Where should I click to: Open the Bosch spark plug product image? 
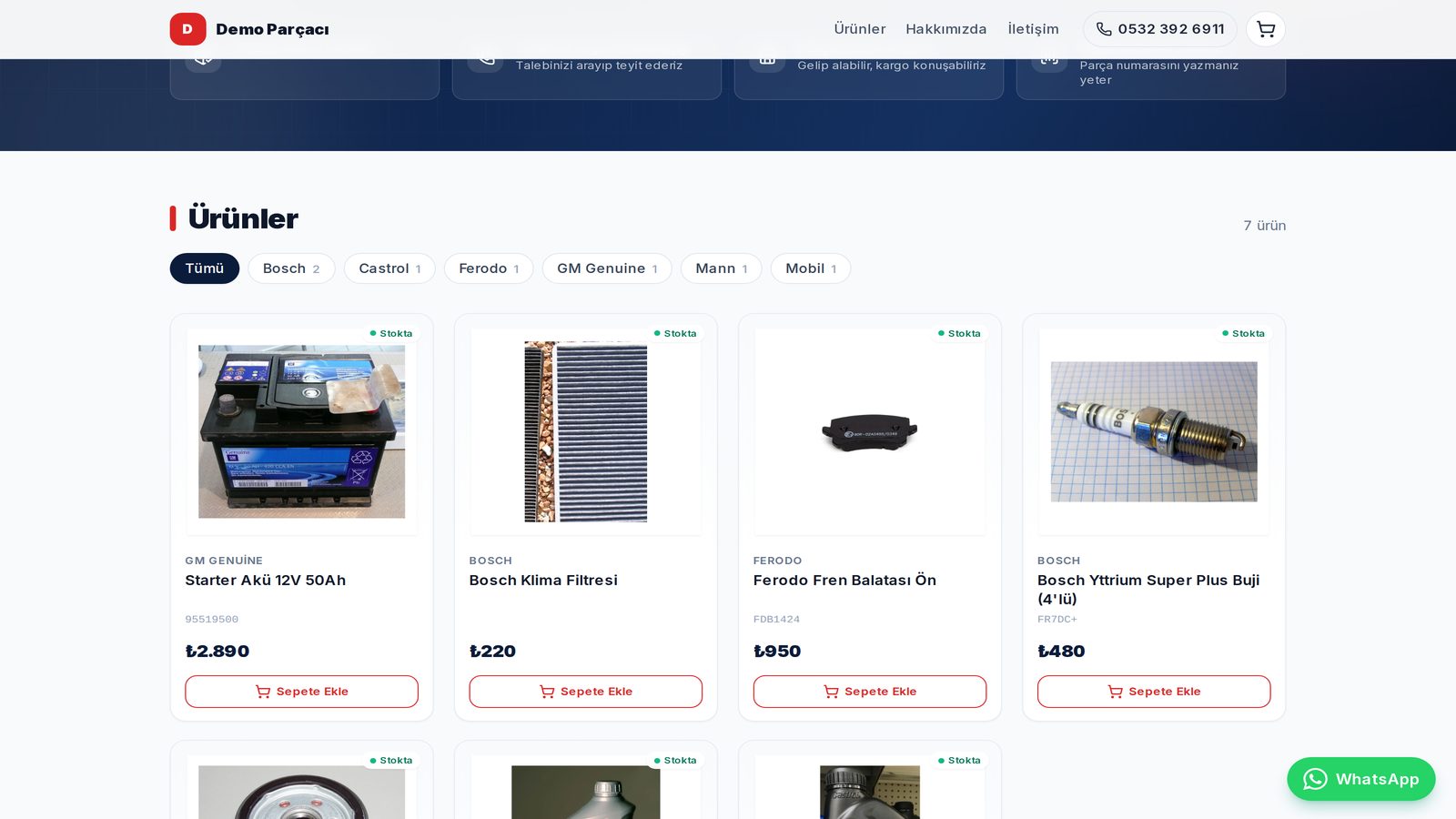click(1154, 431)
